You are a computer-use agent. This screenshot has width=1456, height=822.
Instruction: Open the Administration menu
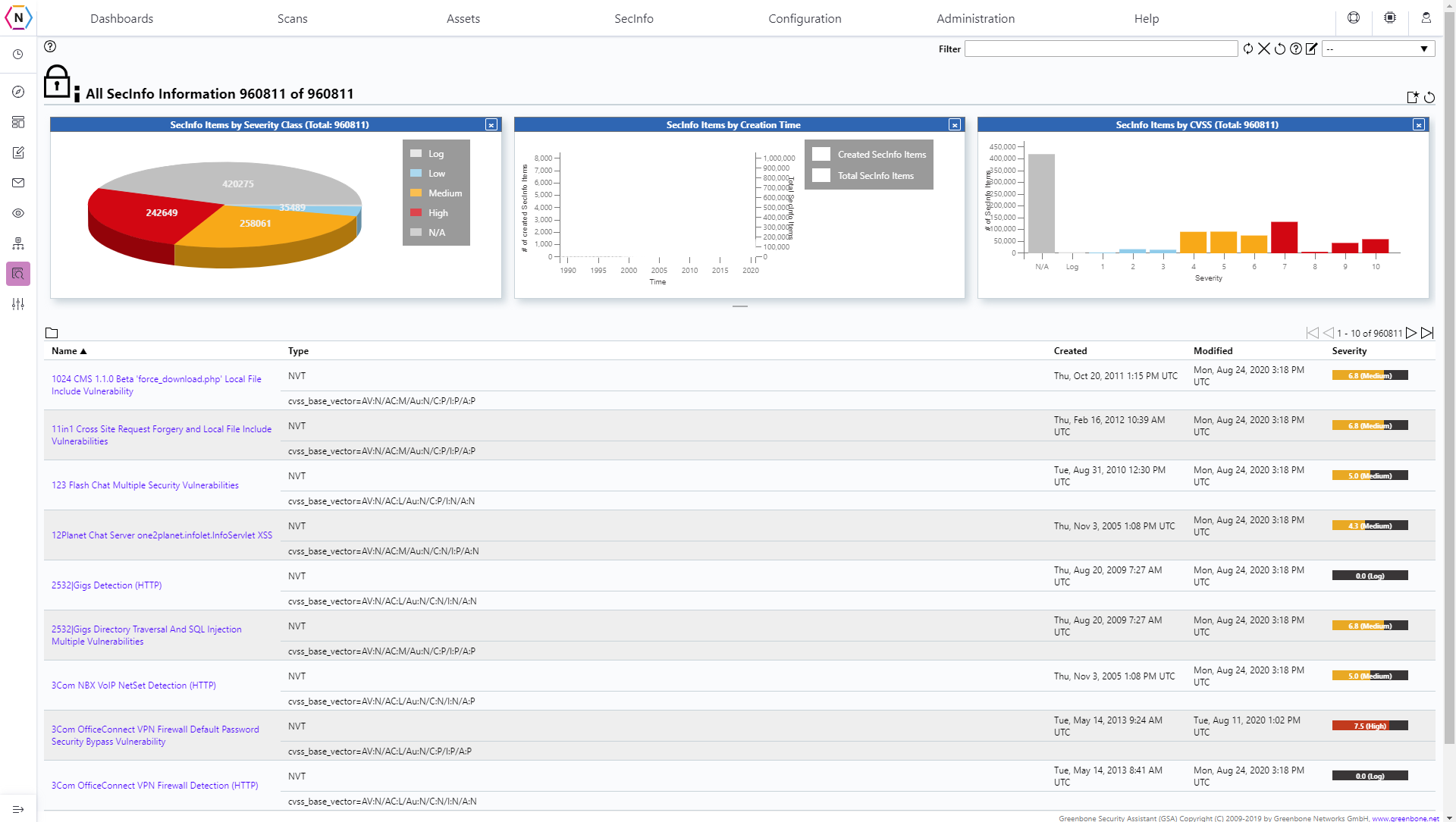[x=975, y=18]
